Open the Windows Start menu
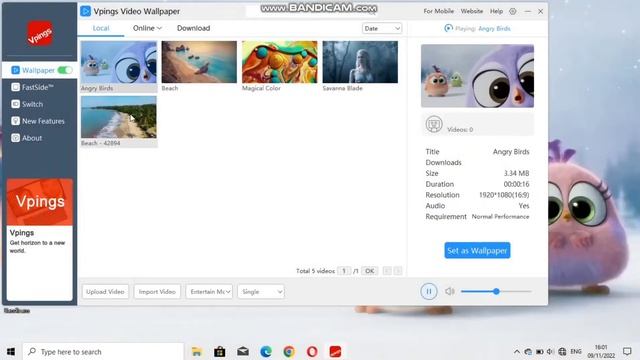640x360 pixels. click(11, 351)
